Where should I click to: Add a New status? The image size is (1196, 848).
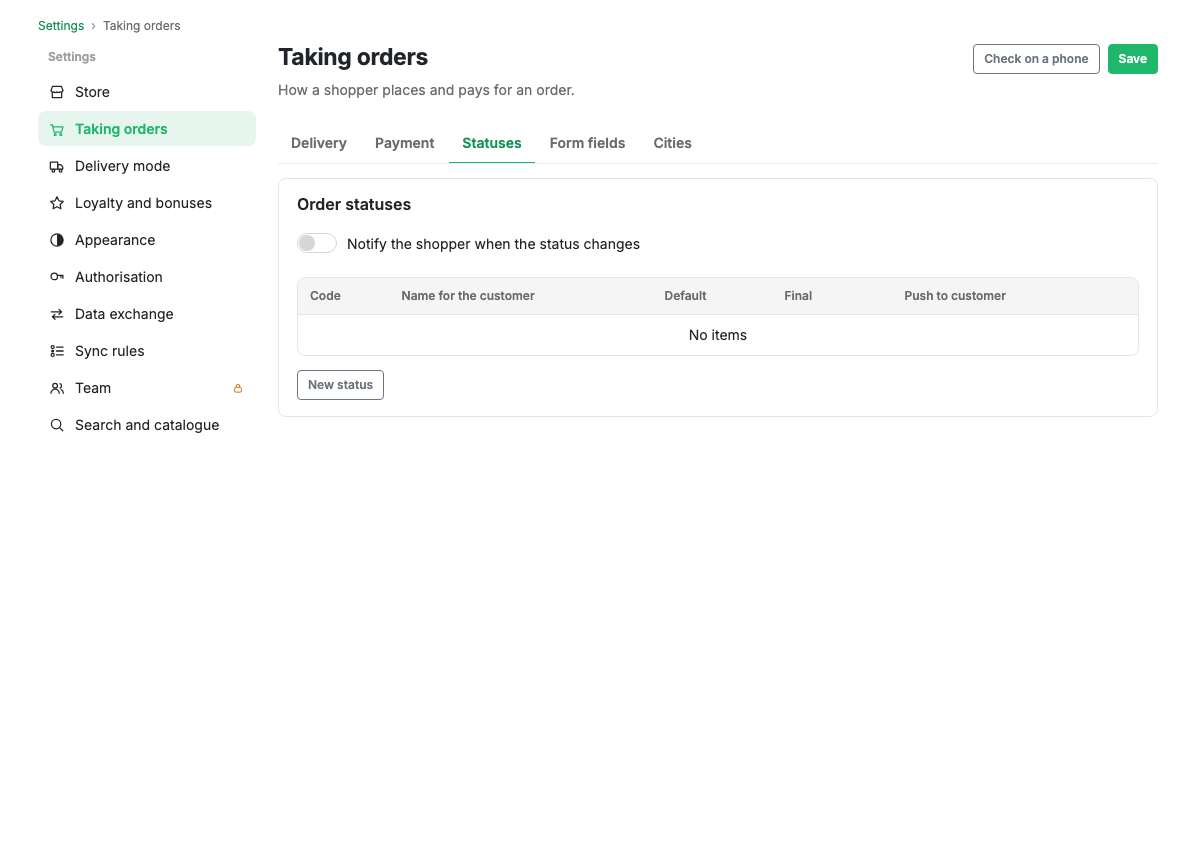340,385
